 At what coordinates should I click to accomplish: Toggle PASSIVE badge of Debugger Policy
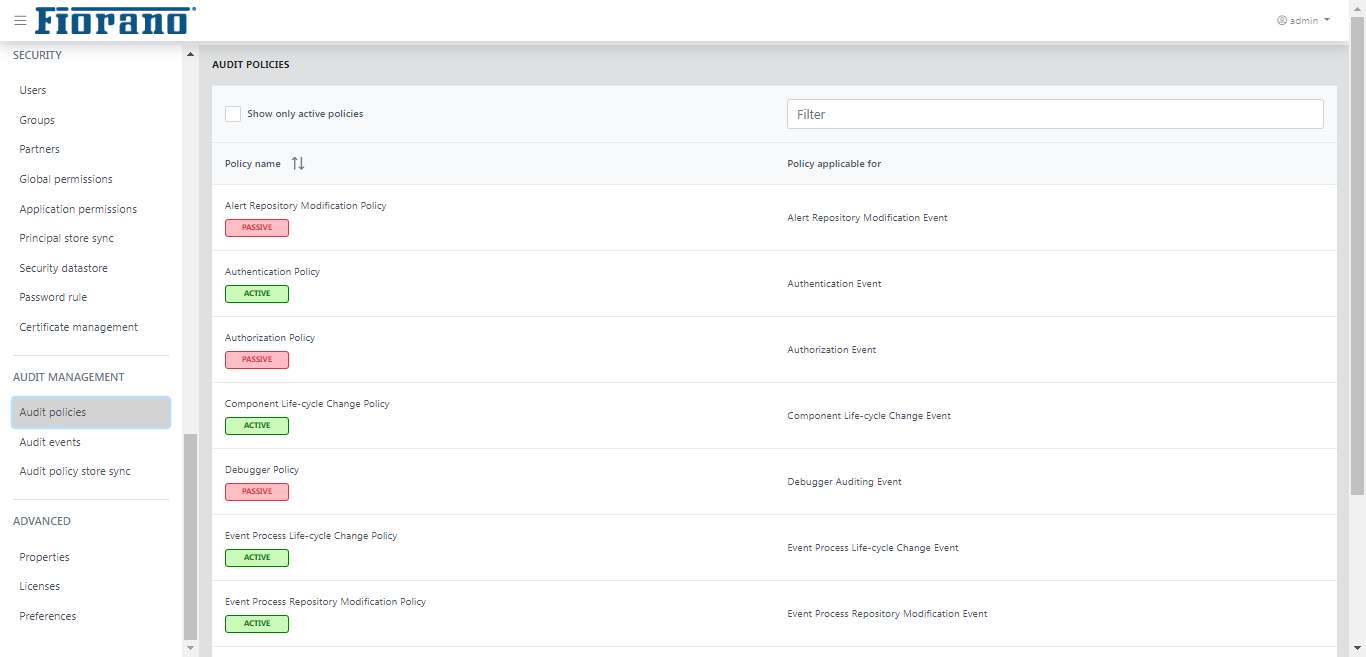click(x=257, y=492)
